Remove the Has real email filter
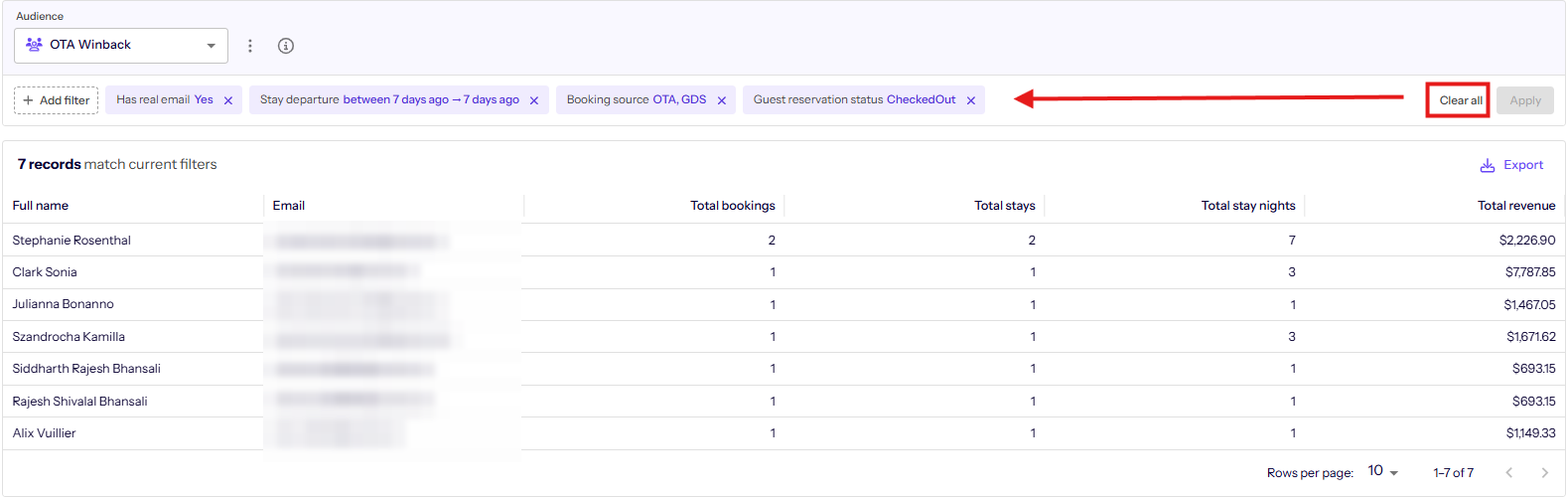 pos(228,100)
